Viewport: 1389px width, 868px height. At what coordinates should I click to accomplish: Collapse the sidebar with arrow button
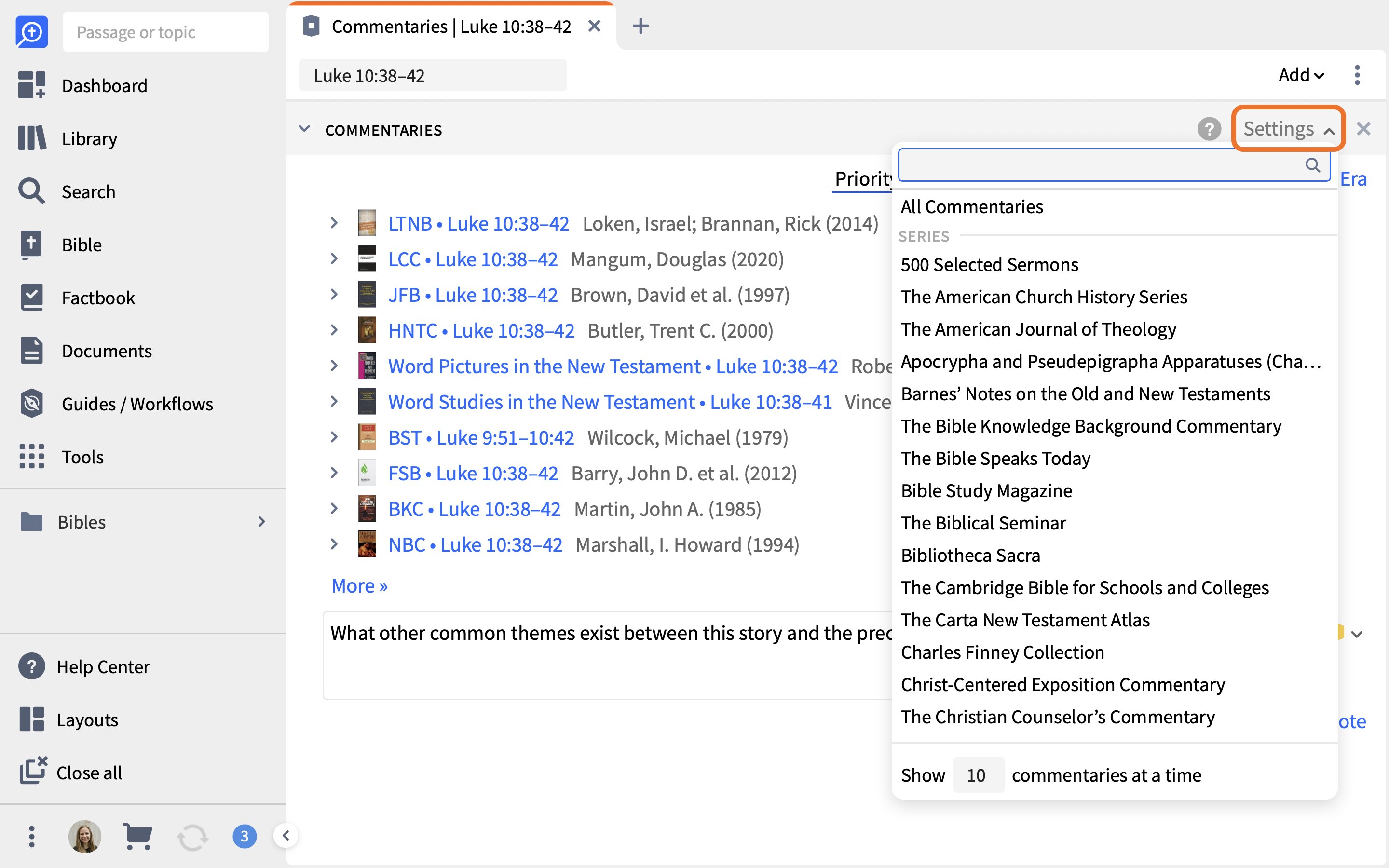[286, 835]
